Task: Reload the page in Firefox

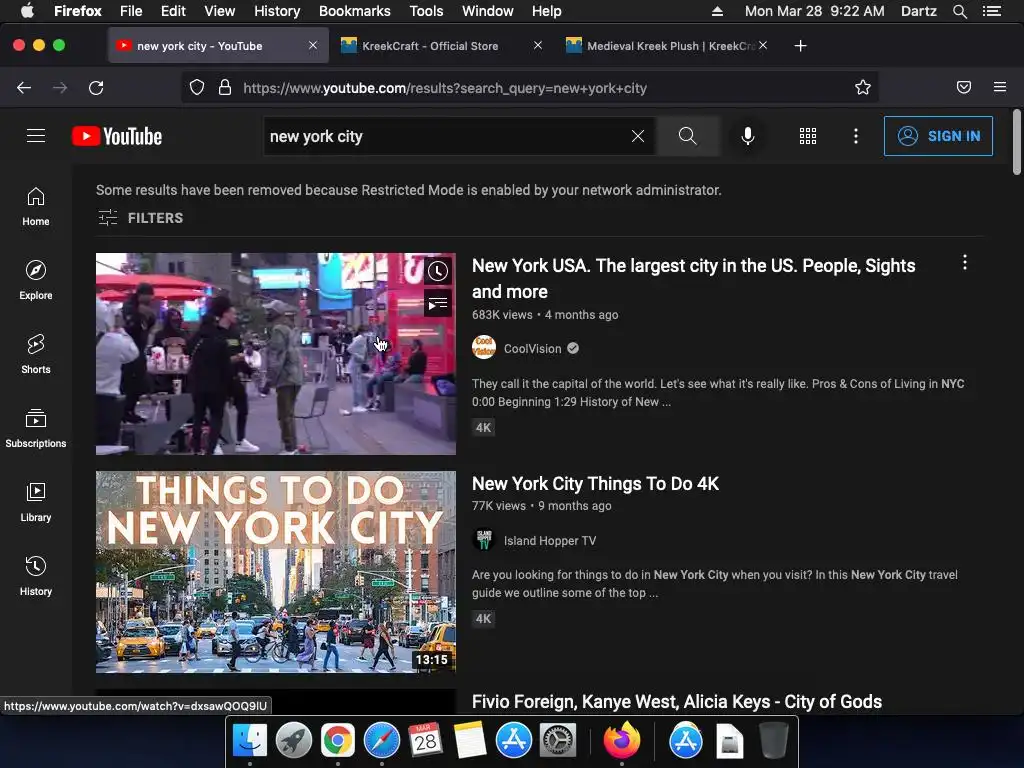Action: 96,88
